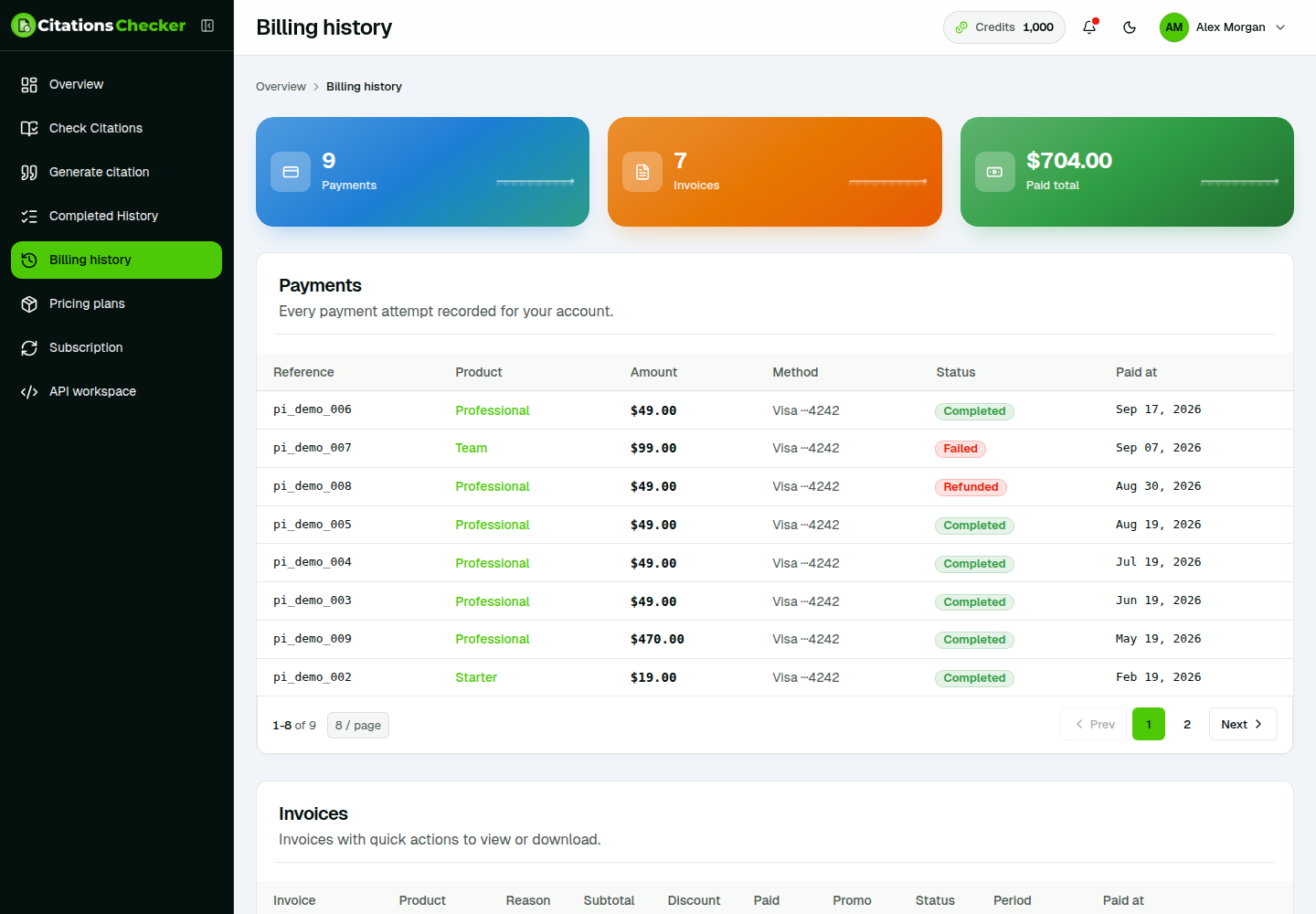Screen dimensions: 1316x914
Task: Open the 8 / page size dropdown
Action: [358, 725]
